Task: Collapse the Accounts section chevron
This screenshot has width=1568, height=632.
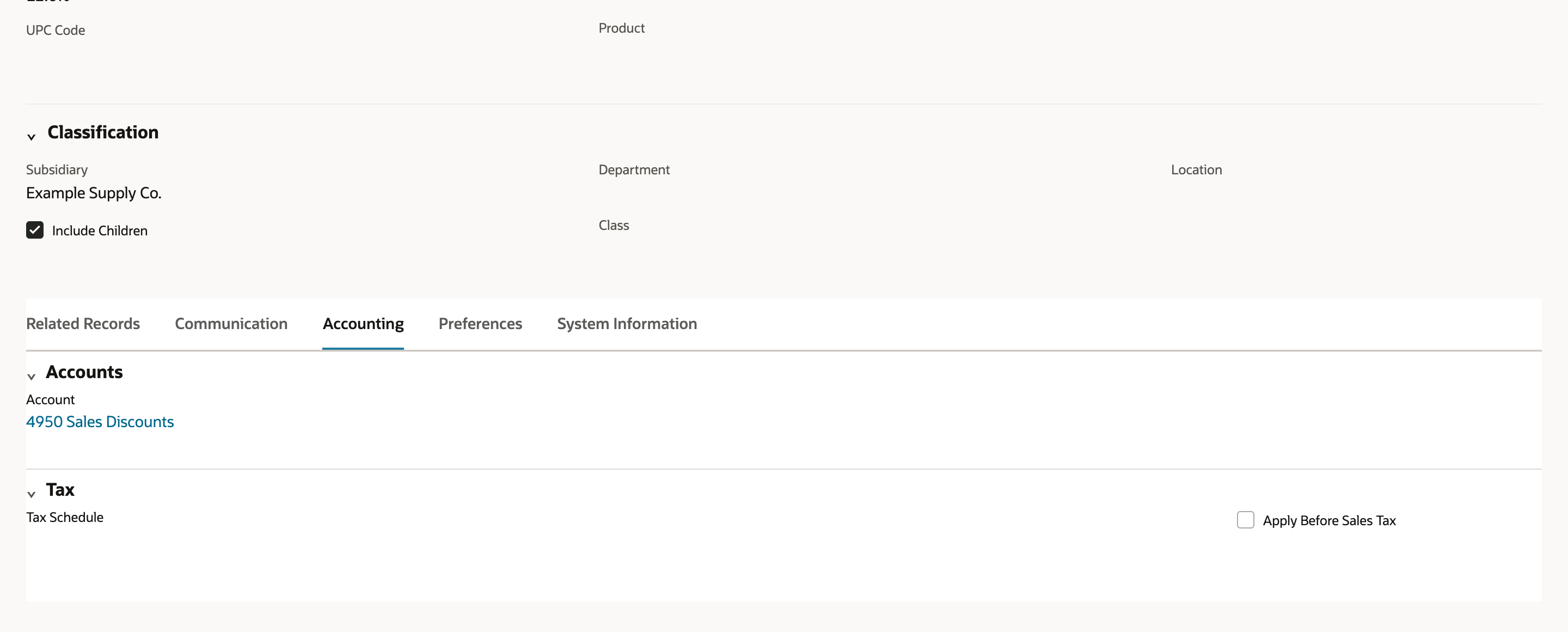Action: (31, 377)
